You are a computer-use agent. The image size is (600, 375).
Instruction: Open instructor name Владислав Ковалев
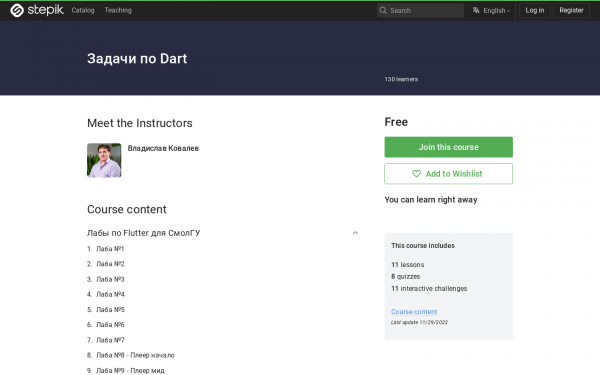coord(163,148)
